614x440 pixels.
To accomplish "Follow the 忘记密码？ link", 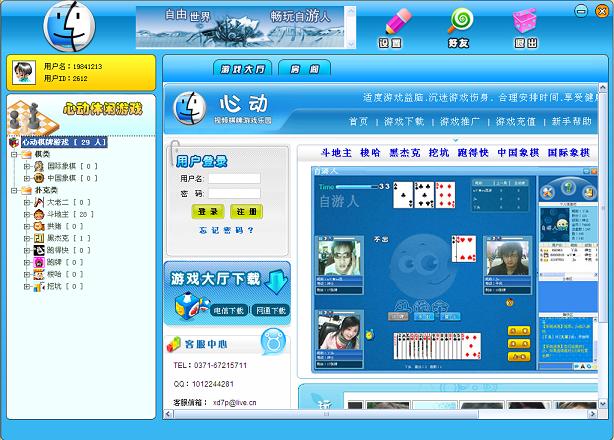I will pos(227,231).
